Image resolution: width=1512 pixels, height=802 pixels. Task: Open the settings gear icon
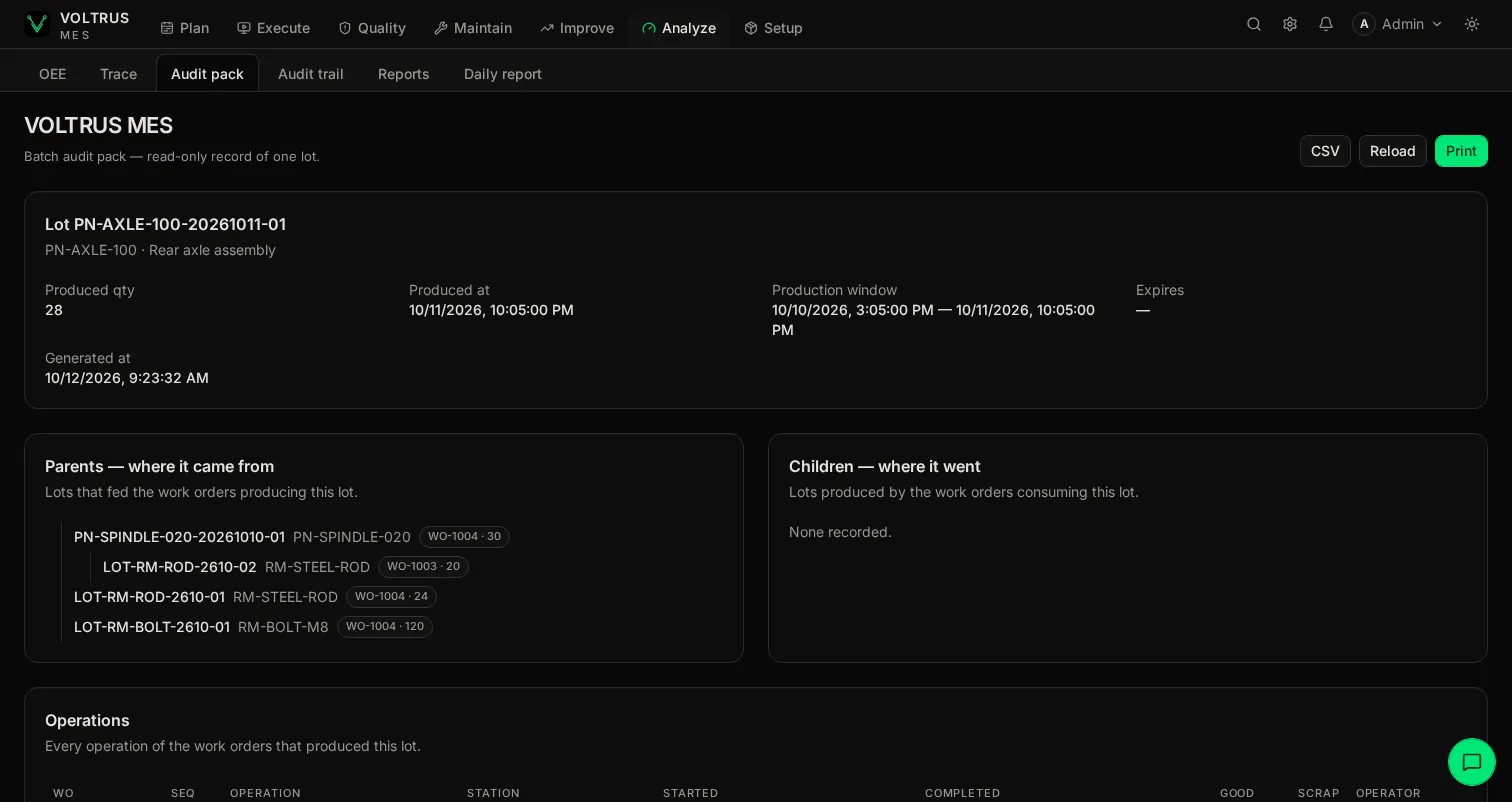click(x=1290, y=24)
